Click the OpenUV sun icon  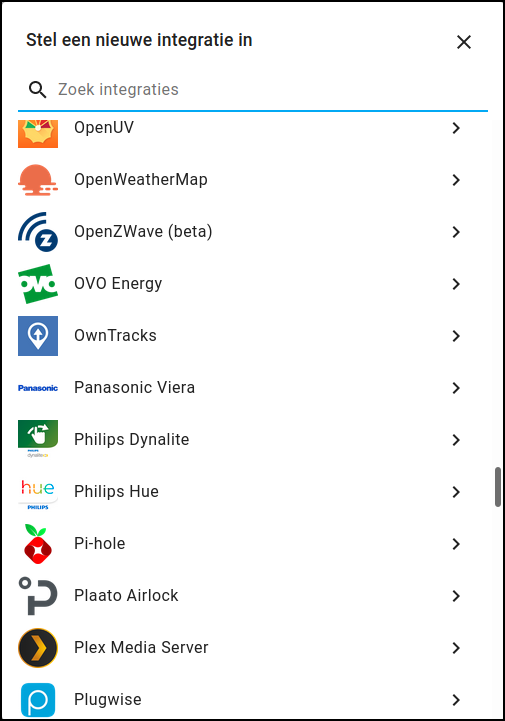click(38, 133)
